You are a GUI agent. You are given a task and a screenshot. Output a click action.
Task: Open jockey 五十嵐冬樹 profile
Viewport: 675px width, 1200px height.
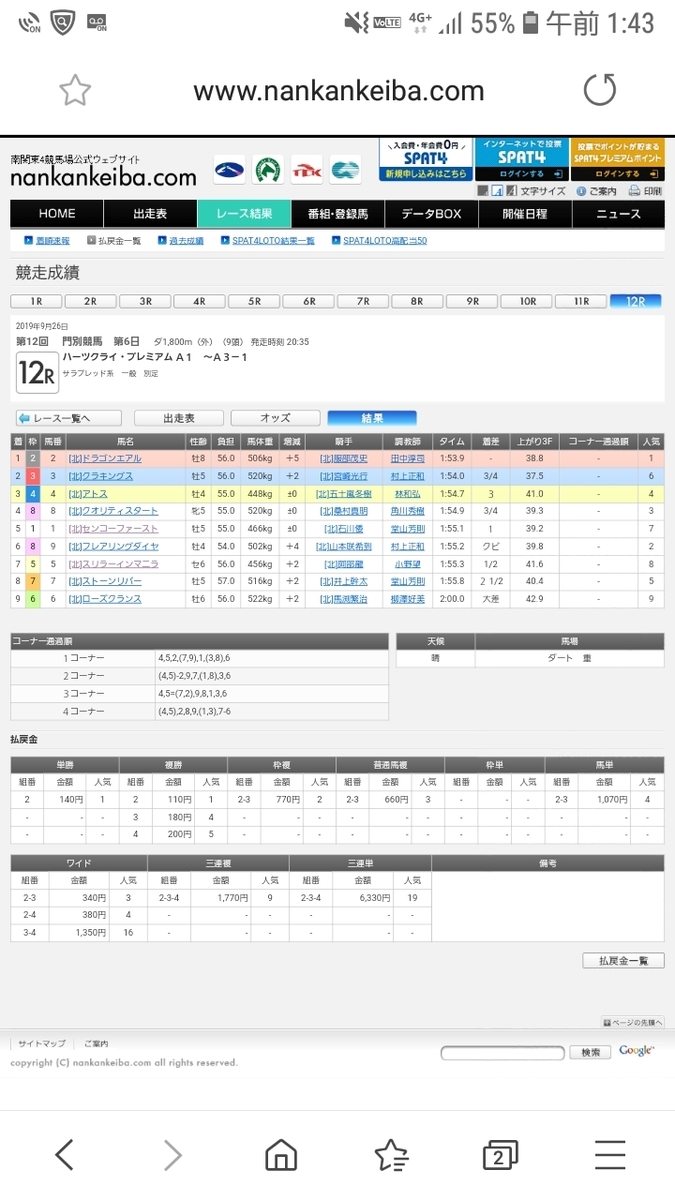[343, 494]
